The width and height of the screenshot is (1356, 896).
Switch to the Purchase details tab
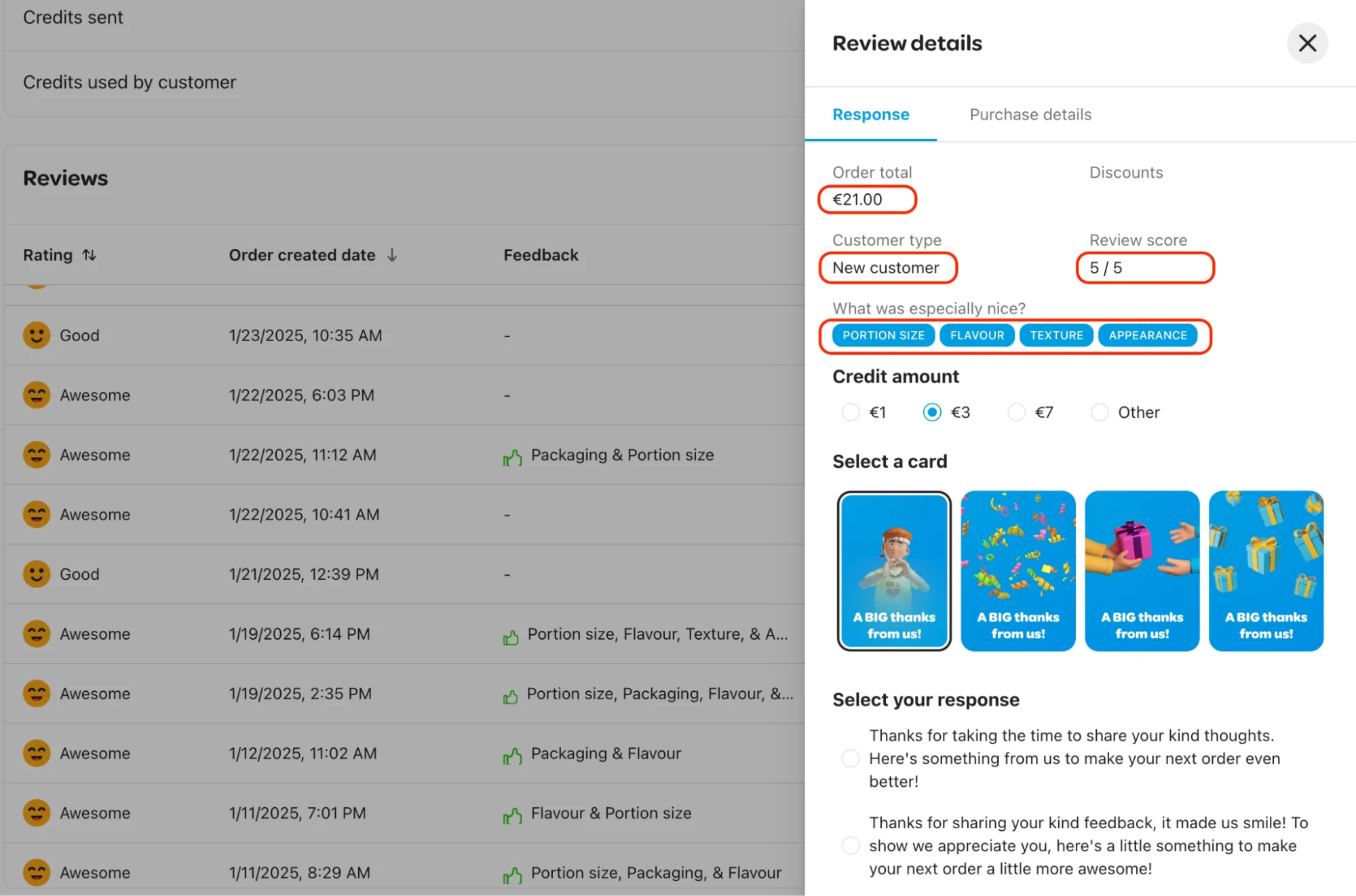pos(1030,115)
